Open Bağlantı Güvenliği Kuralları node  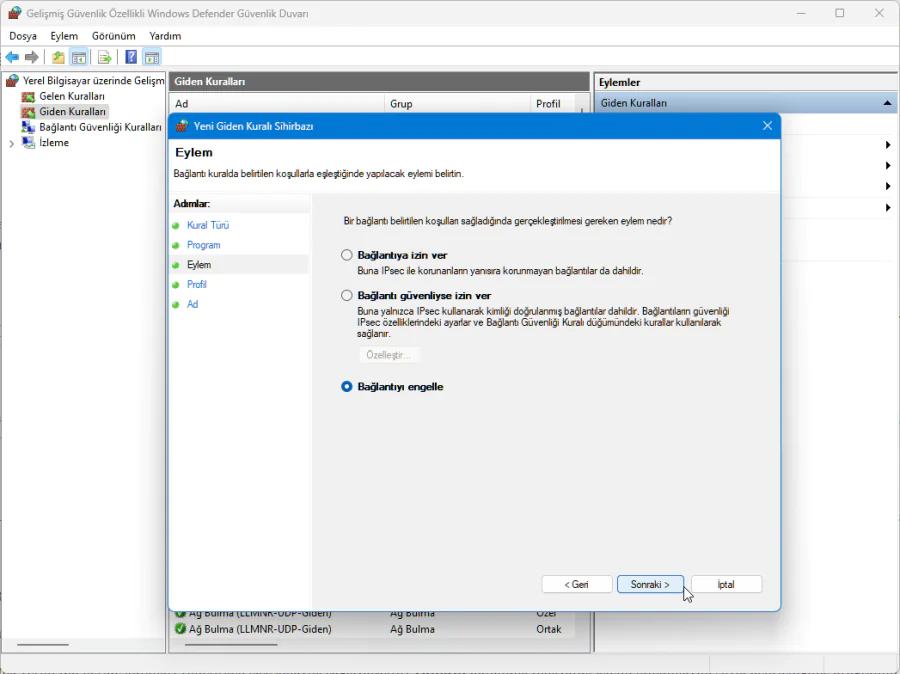(x=100, y=127)
